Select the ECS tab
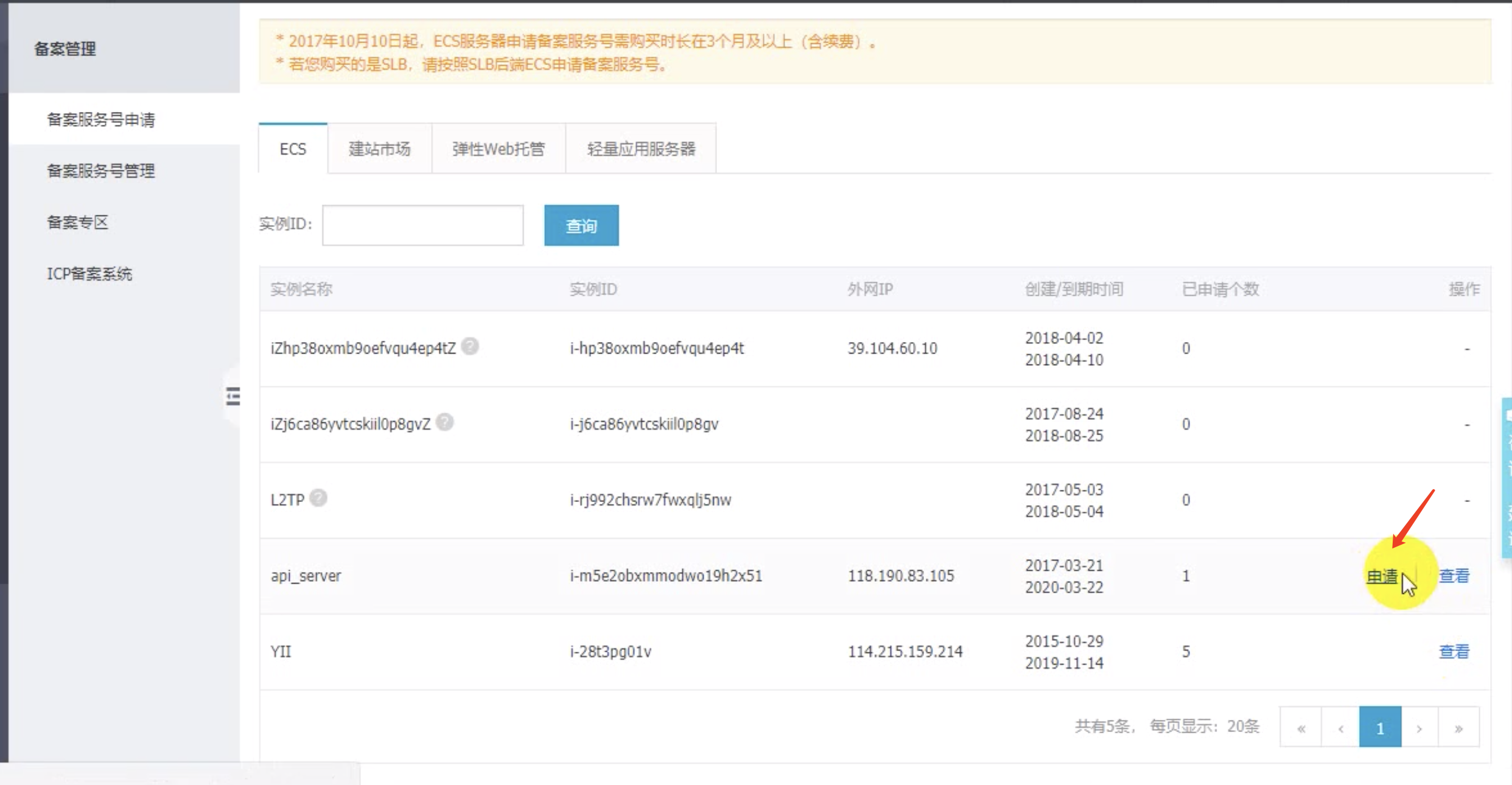The height and width of the screenshot is (785, 1512). click(293, 149)
